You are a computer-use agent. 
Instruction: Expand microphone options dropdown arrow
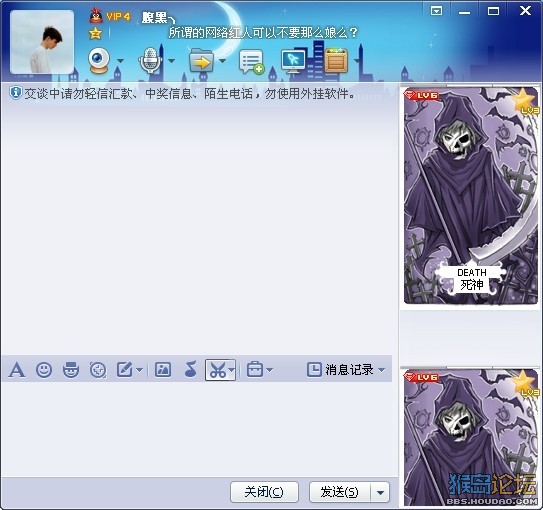click(171, 61)
